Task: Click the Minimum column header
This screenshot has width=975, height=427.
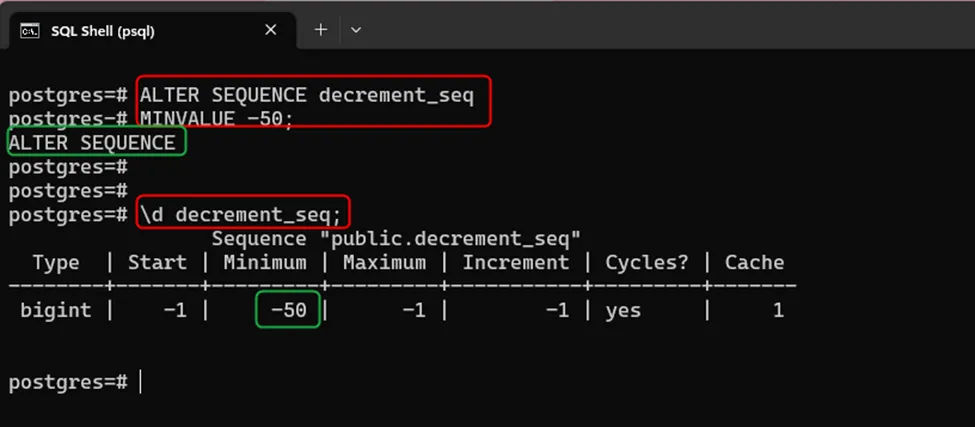Action: click(x=264, y=263)
